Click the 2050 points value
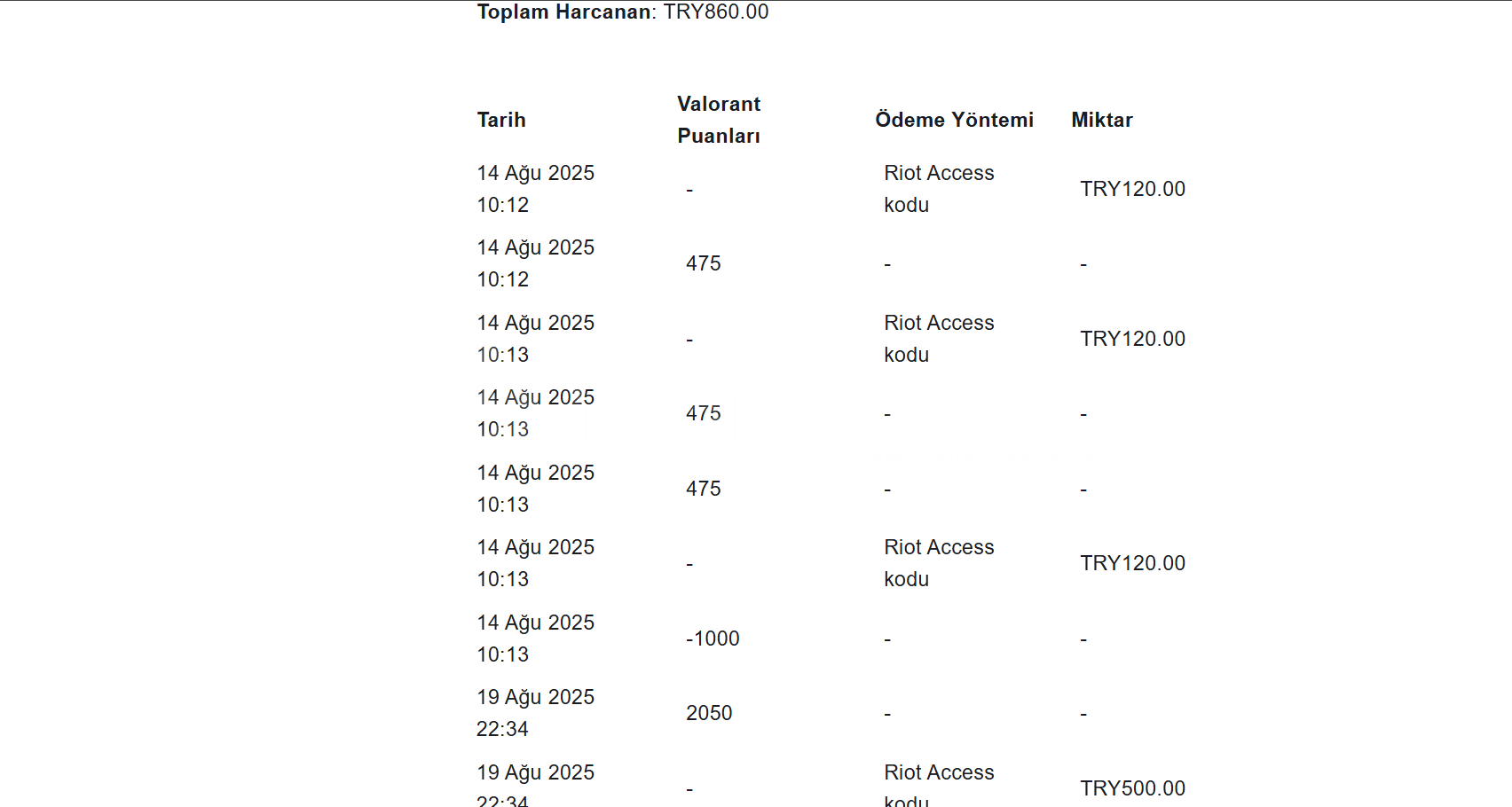This screenshot has height=807, width=1512. coord(709,713)
